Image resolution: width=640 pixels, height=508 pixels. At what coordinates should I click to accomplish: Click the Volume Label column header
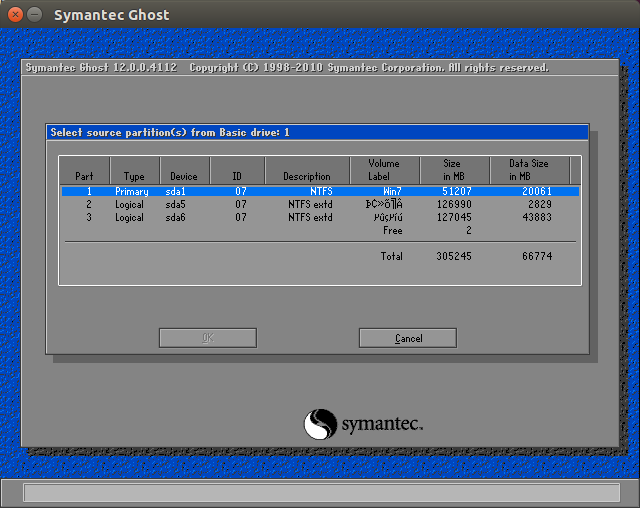pos(384,170)
